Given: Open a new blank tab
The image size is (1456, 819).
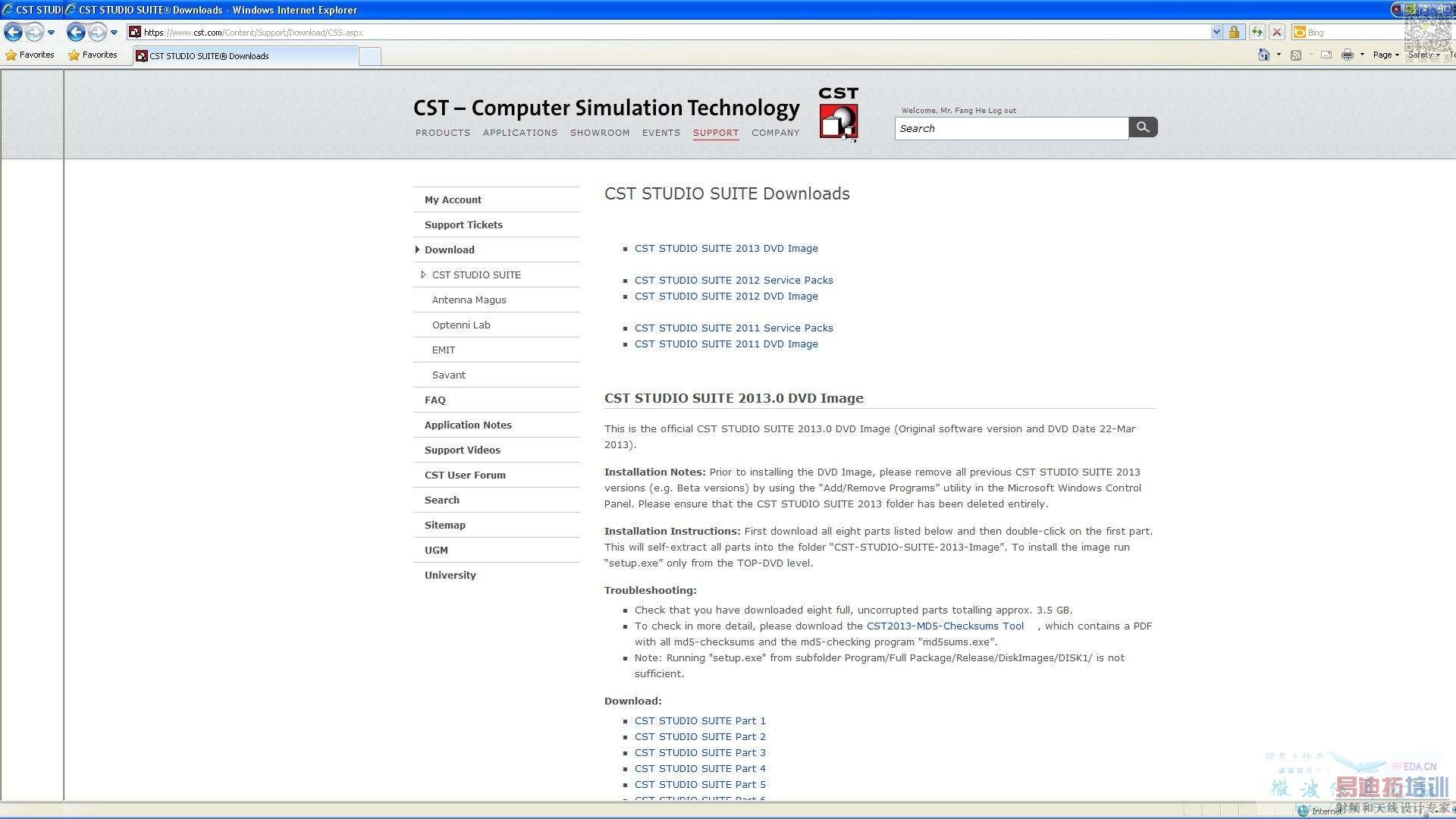Looking at the screenshot, I should (x=370, y=56).
